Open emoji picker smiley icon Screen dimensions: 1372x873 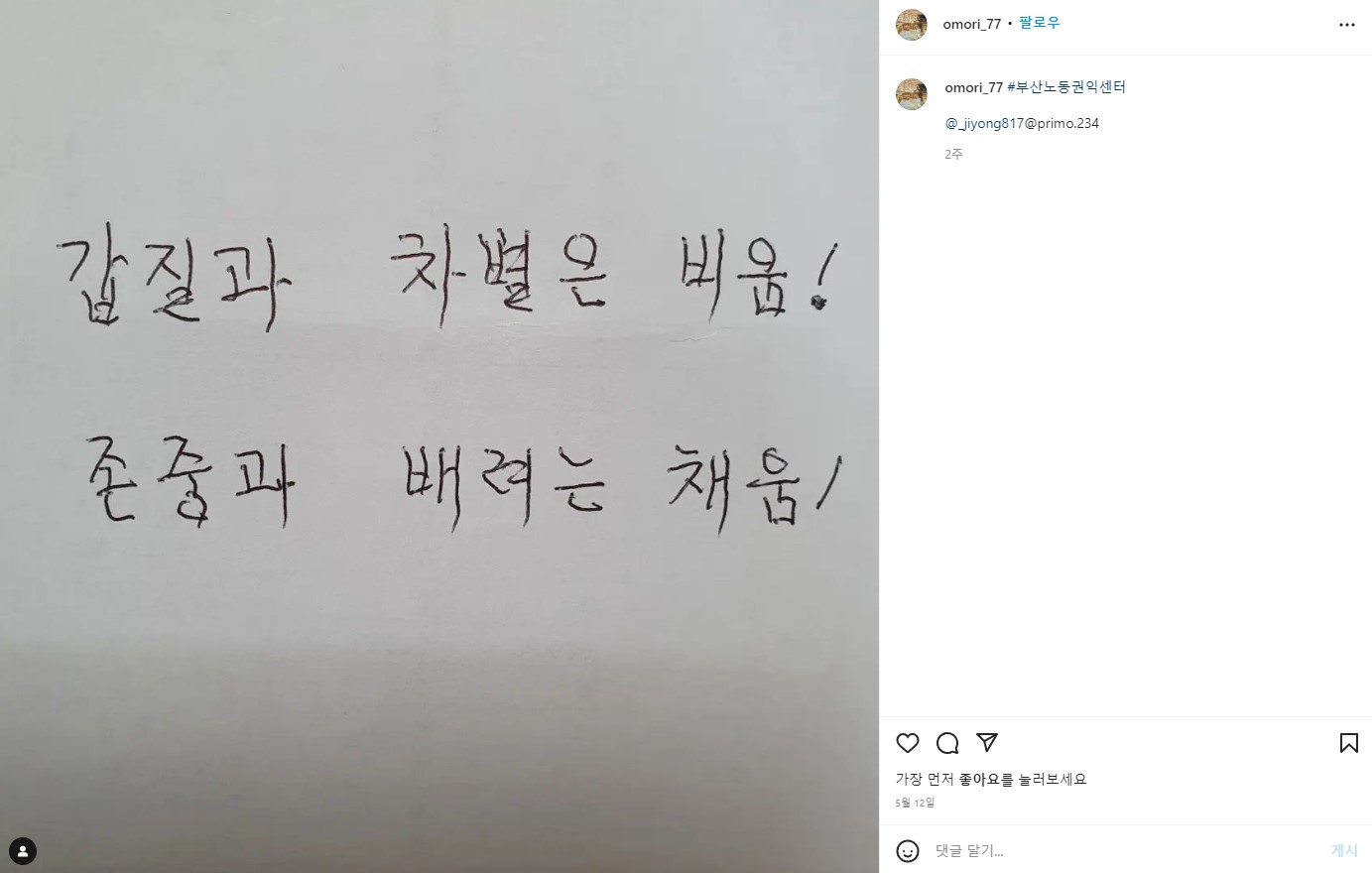[x=908, y=851]
